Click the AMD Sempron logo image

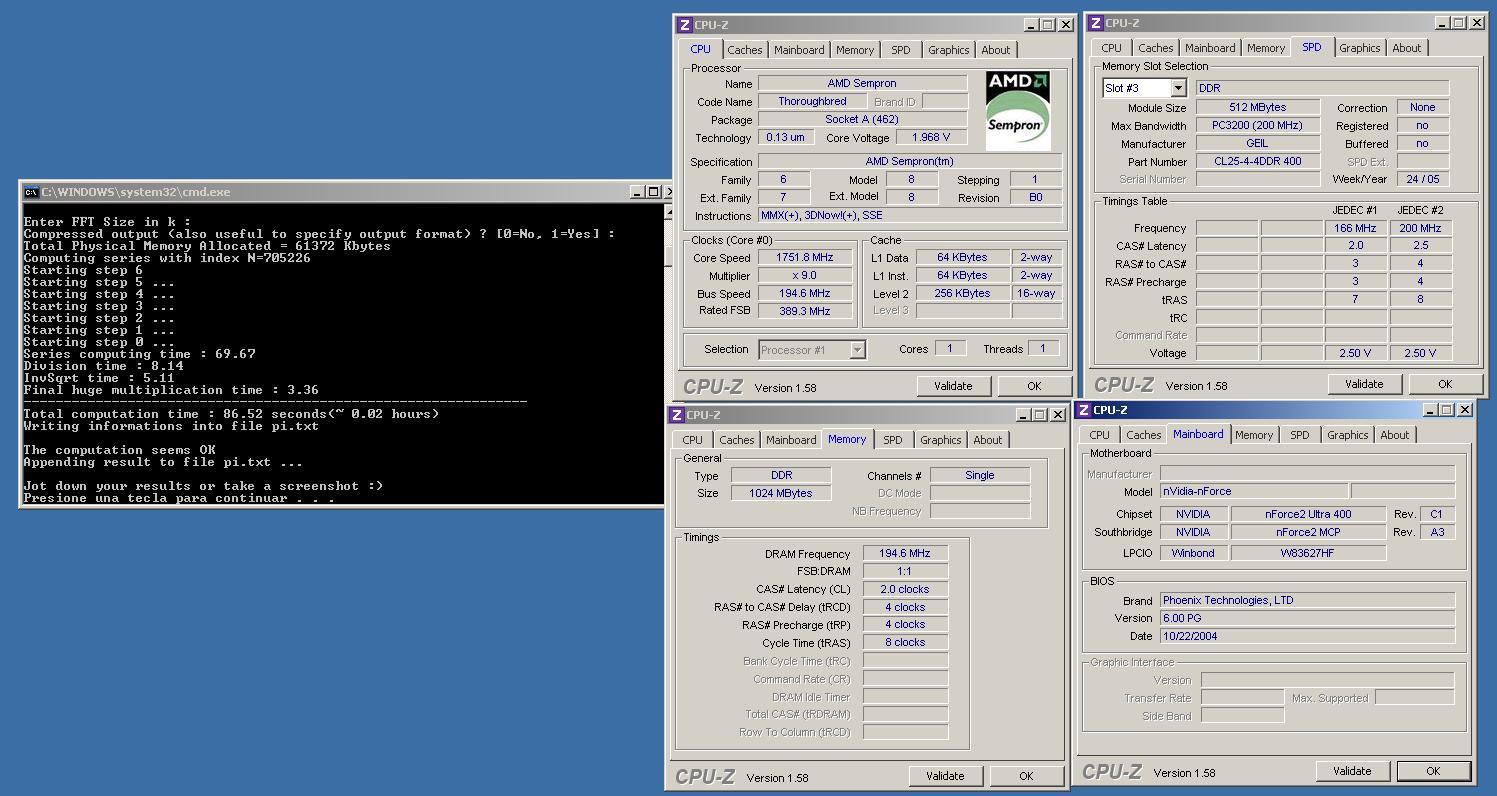(1018, 110)
